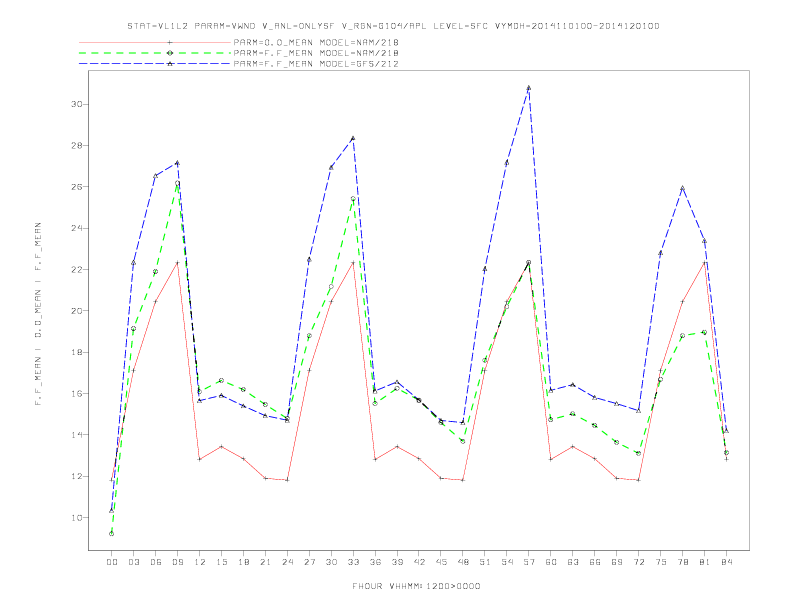The height and width of the screenshot is (612, 792).
Task: Click y-axis tick label 22
Action: click(x=77, y=269)
